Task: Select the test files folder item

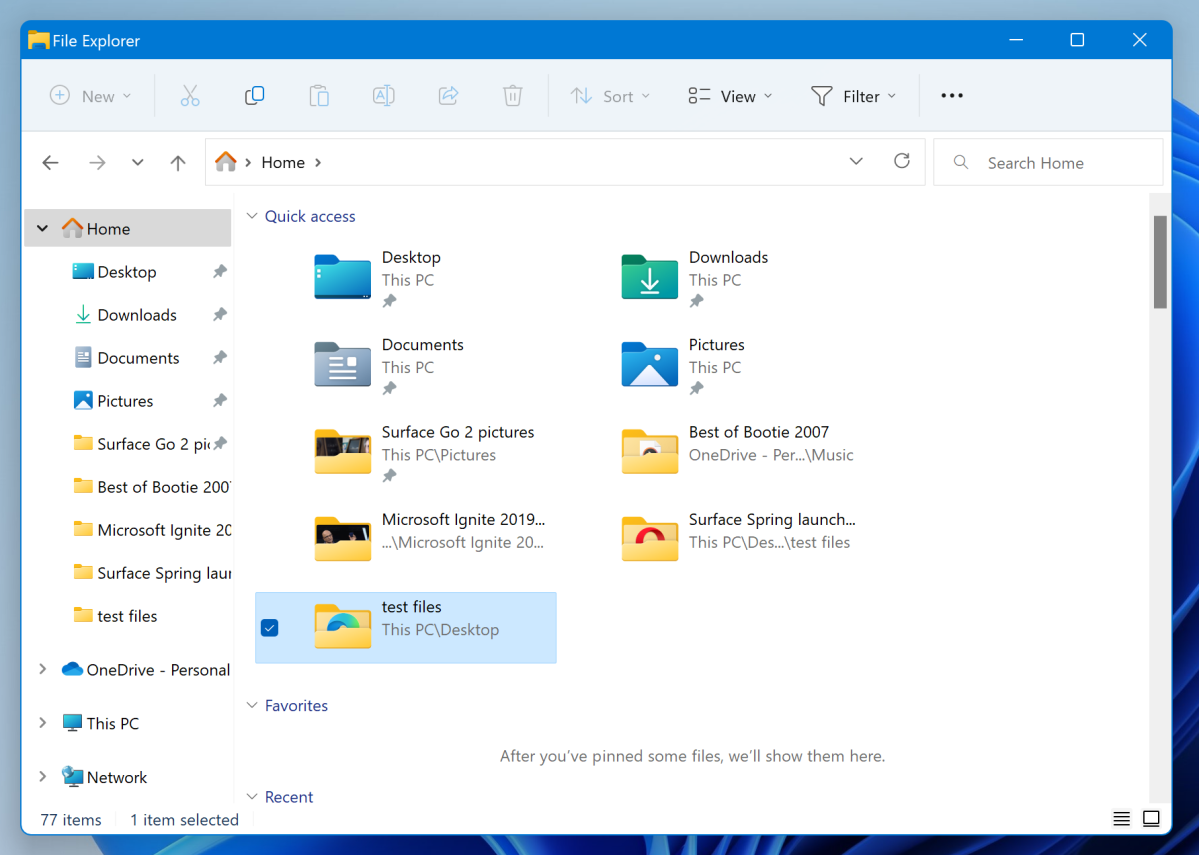Action: [x=406, y=627]
